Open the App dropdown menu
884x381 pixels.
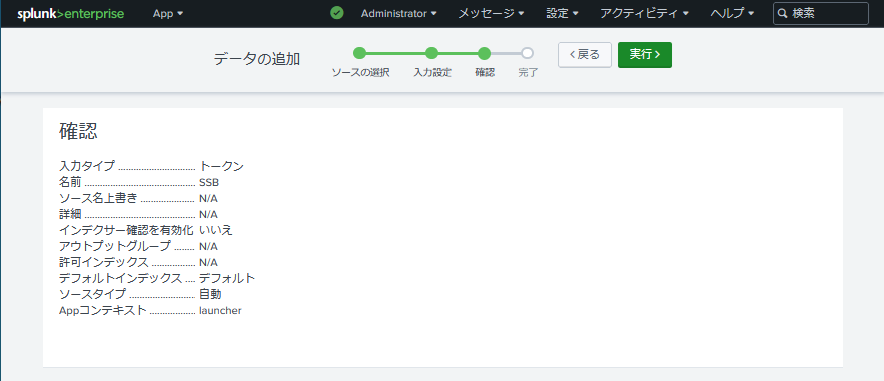click(168, 14)
